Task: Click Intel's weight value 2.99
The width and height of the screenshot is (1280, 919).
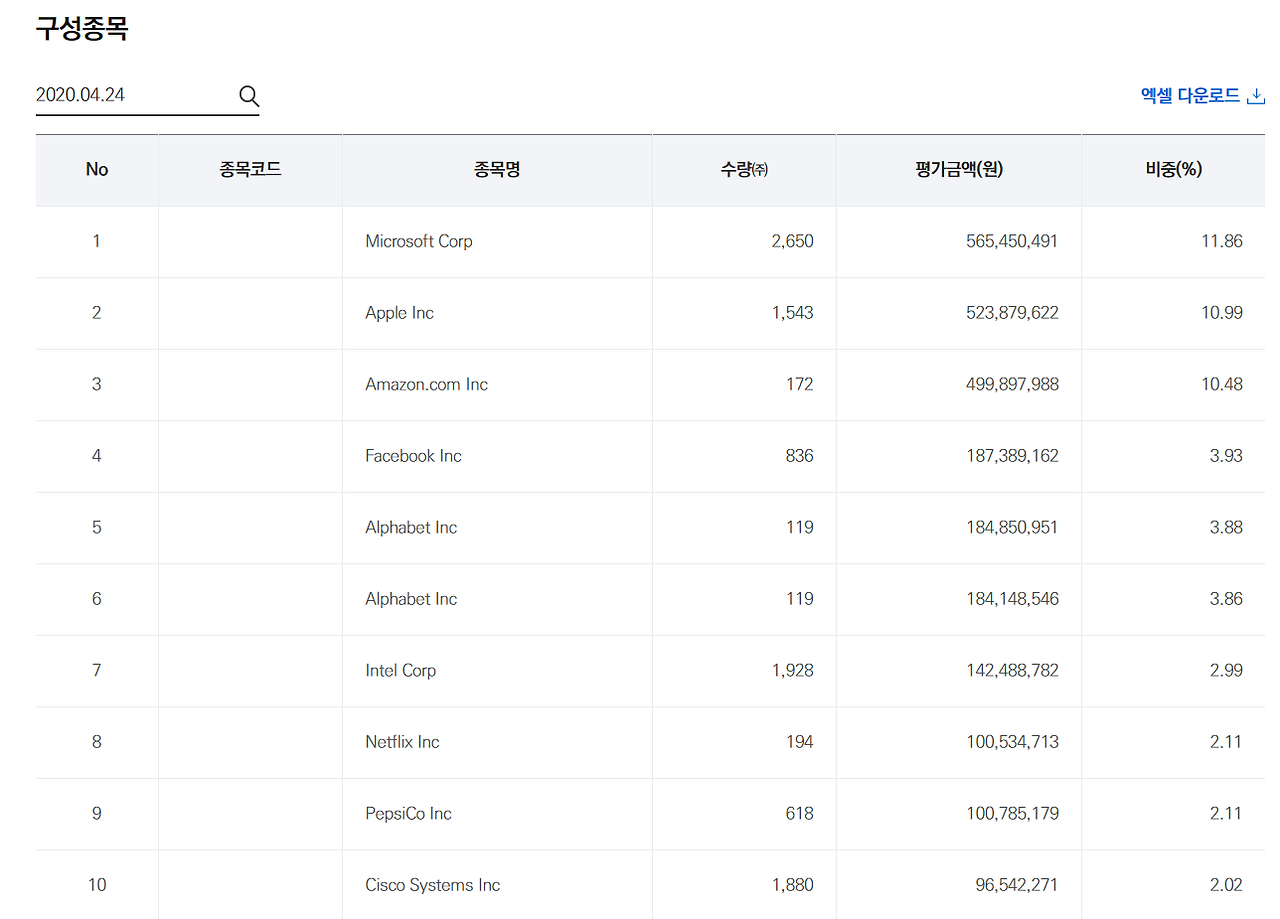Action: [x=1226, y=670]
